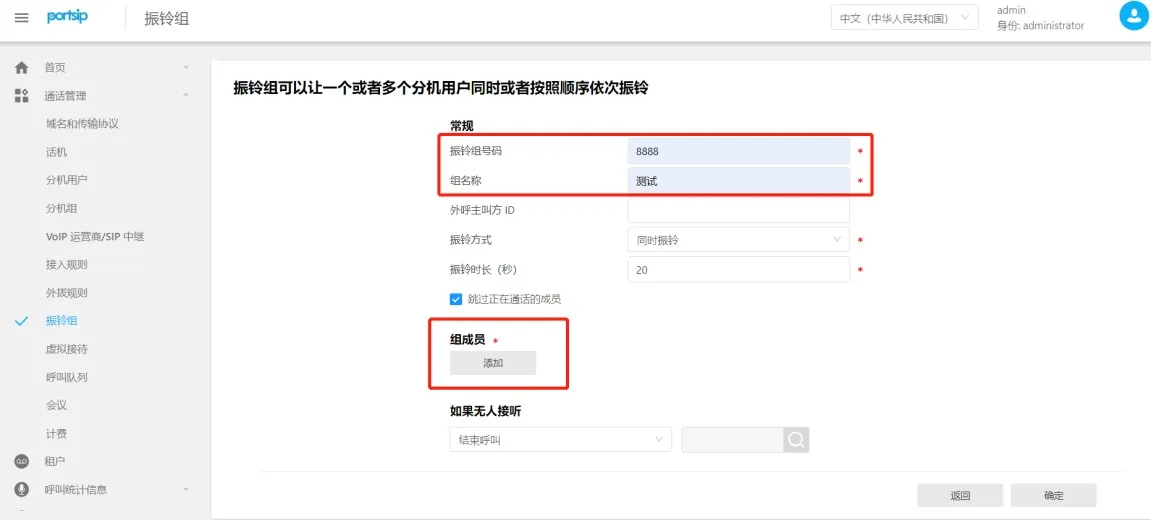Select 振铃组 in the sidebar
The height and width of the screenshot is (520, 1151).
click(x=62, y=321)
